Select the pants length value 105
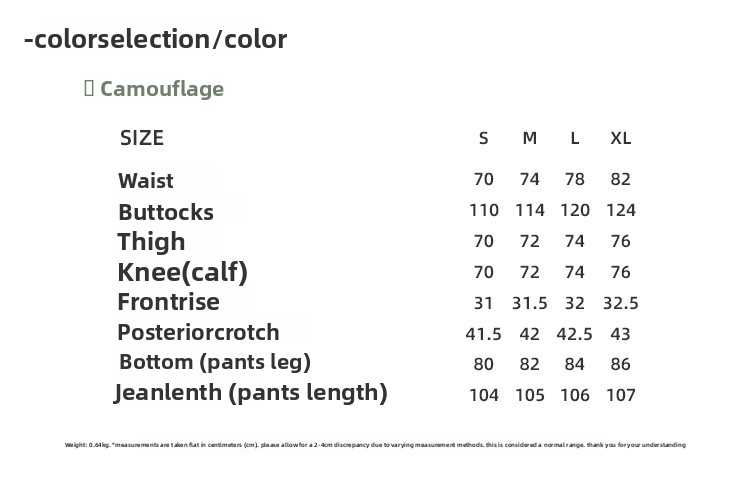 (530, 395)
